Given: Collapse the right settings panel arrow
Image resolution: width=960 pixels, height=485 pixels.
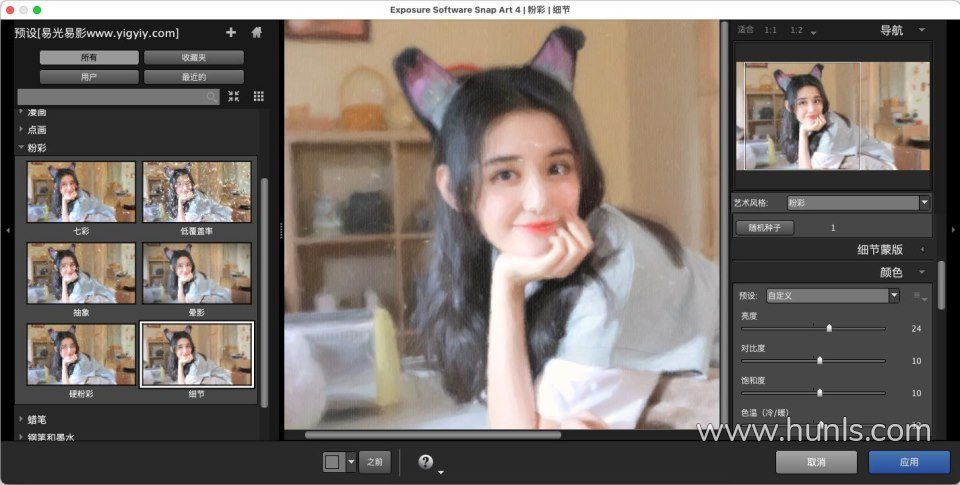Looking at the screenshot, I should tap(953, 230).
